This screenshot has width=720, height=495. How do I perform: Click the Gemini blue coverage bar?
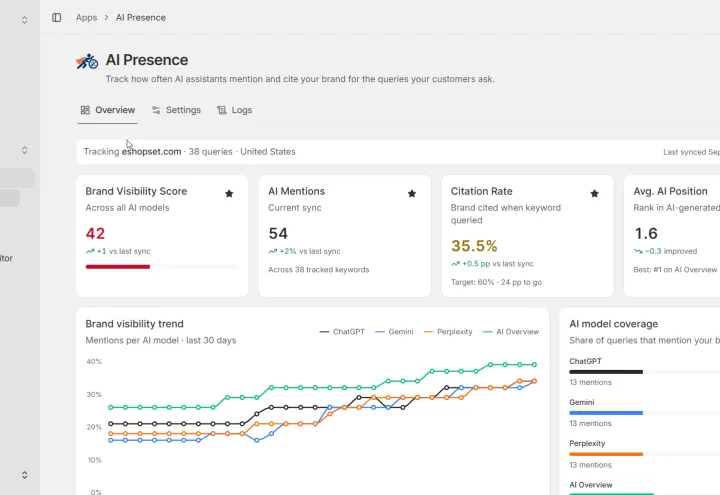tap(606, 413)
